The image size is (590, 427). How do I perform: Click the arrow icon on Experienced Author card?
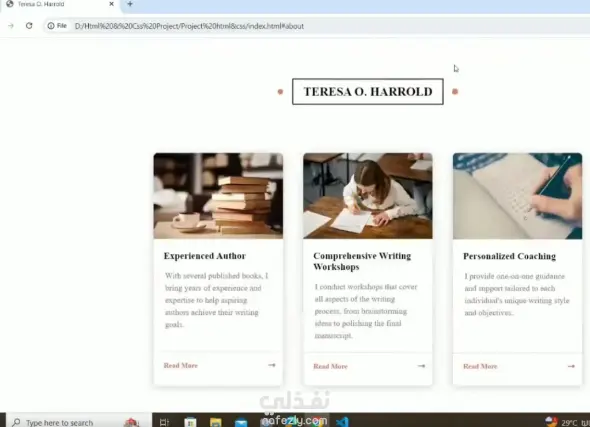(x=272, y=365)
